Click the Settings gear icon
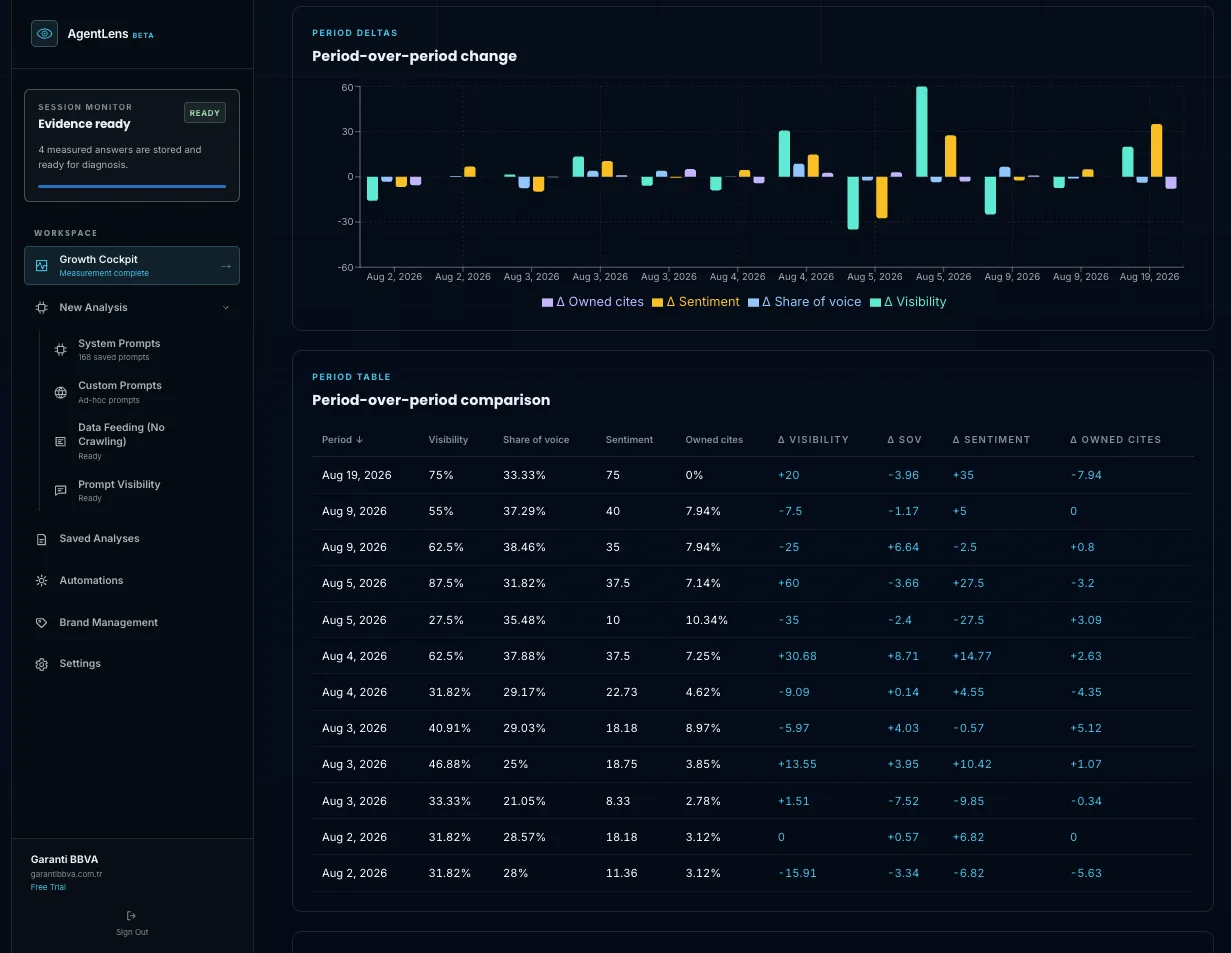The image size is (1231, 953). point(42,664)
